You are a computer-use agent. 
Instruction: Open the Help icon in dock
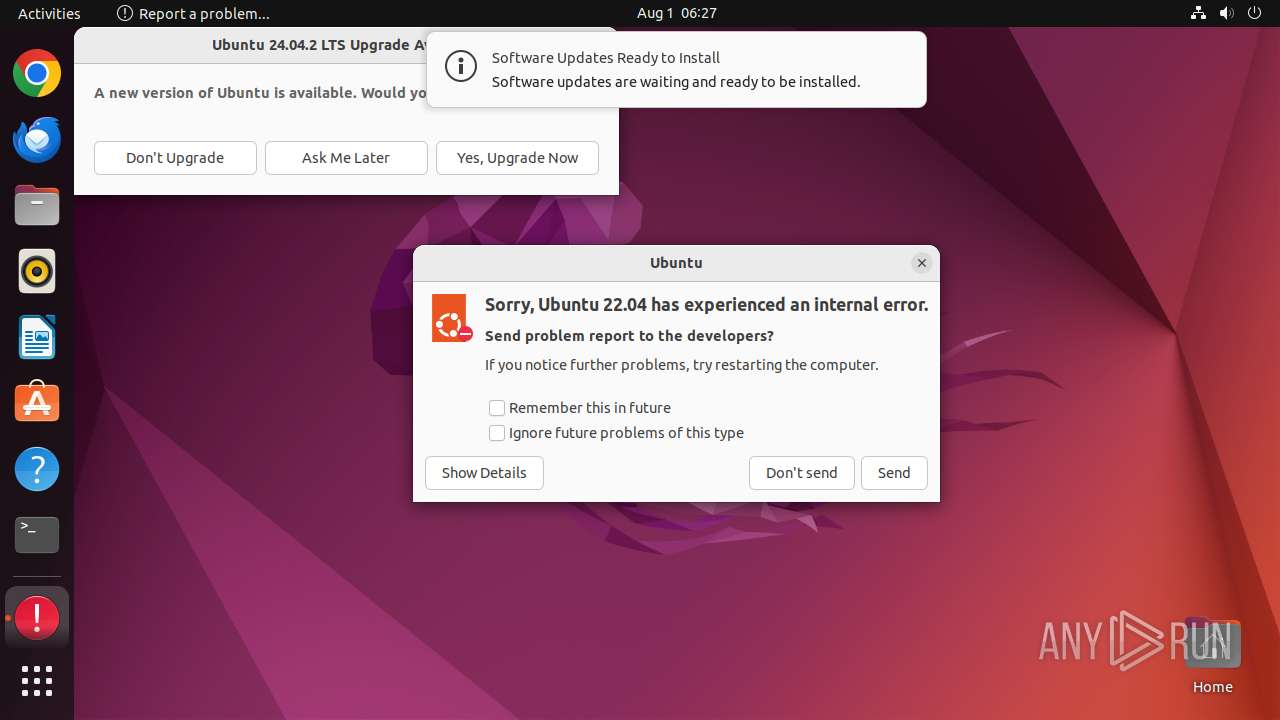37,469
